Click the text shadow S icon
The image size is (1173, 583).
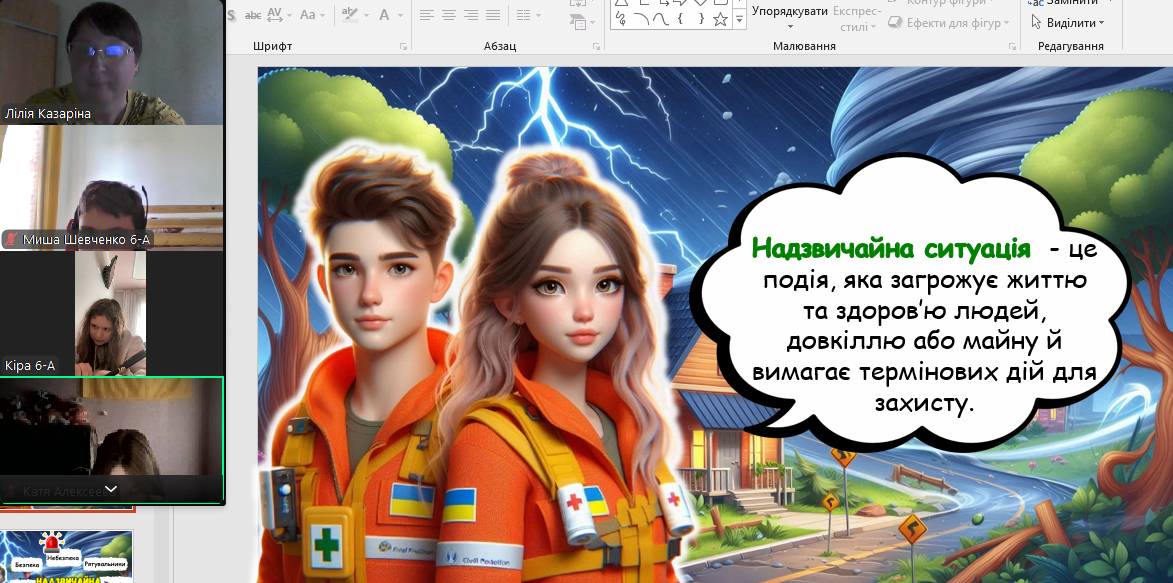tap(231, 14)
